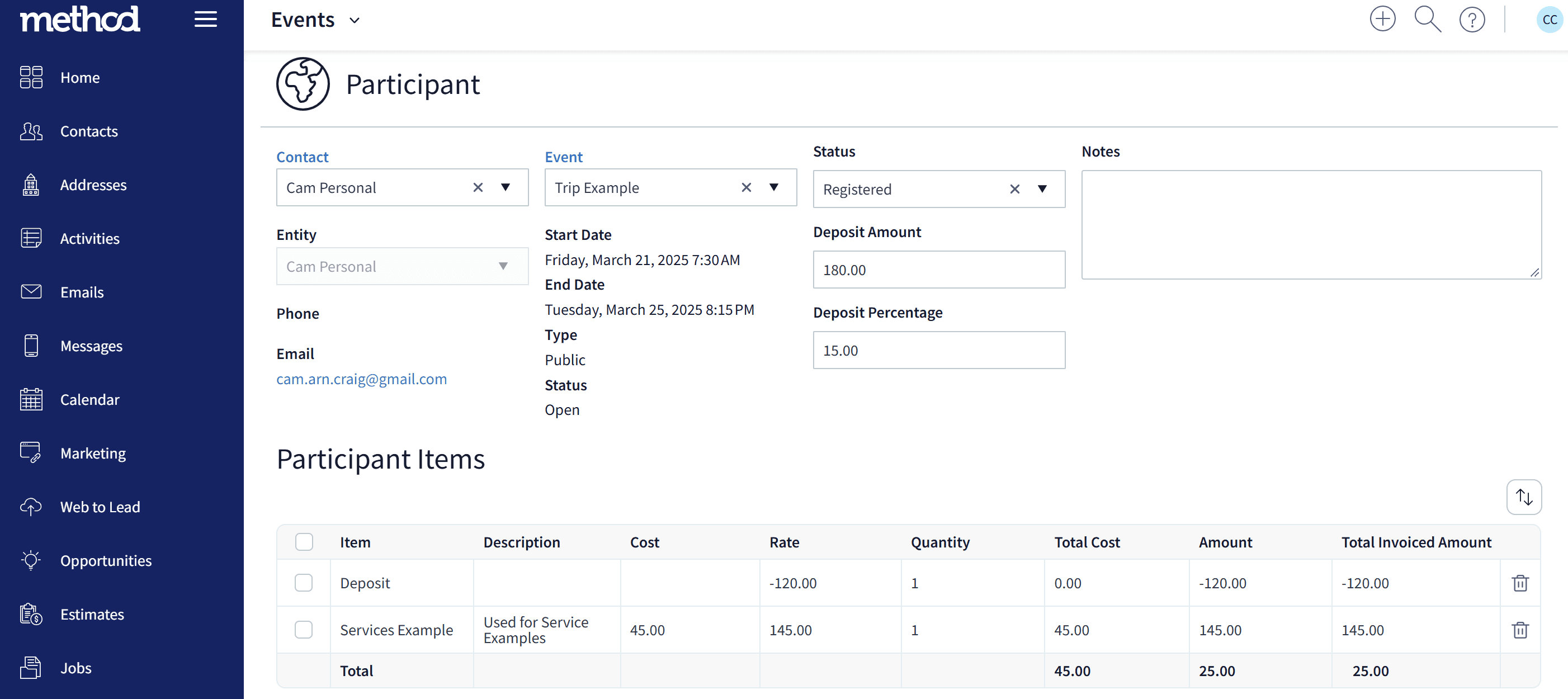1568x699 pixels.
Task: Open the CC user avatar
Action: [x=1549, y=20]
